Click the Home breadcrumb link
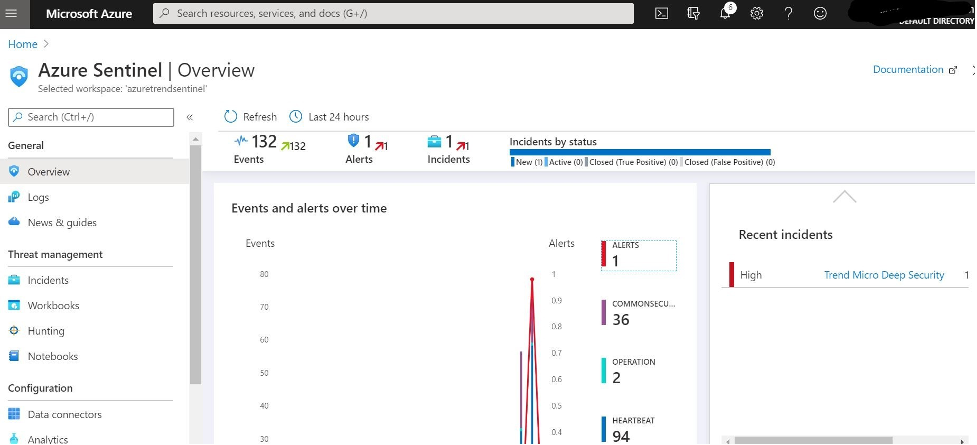Screen dimensions: 977x445 [22, 44]
